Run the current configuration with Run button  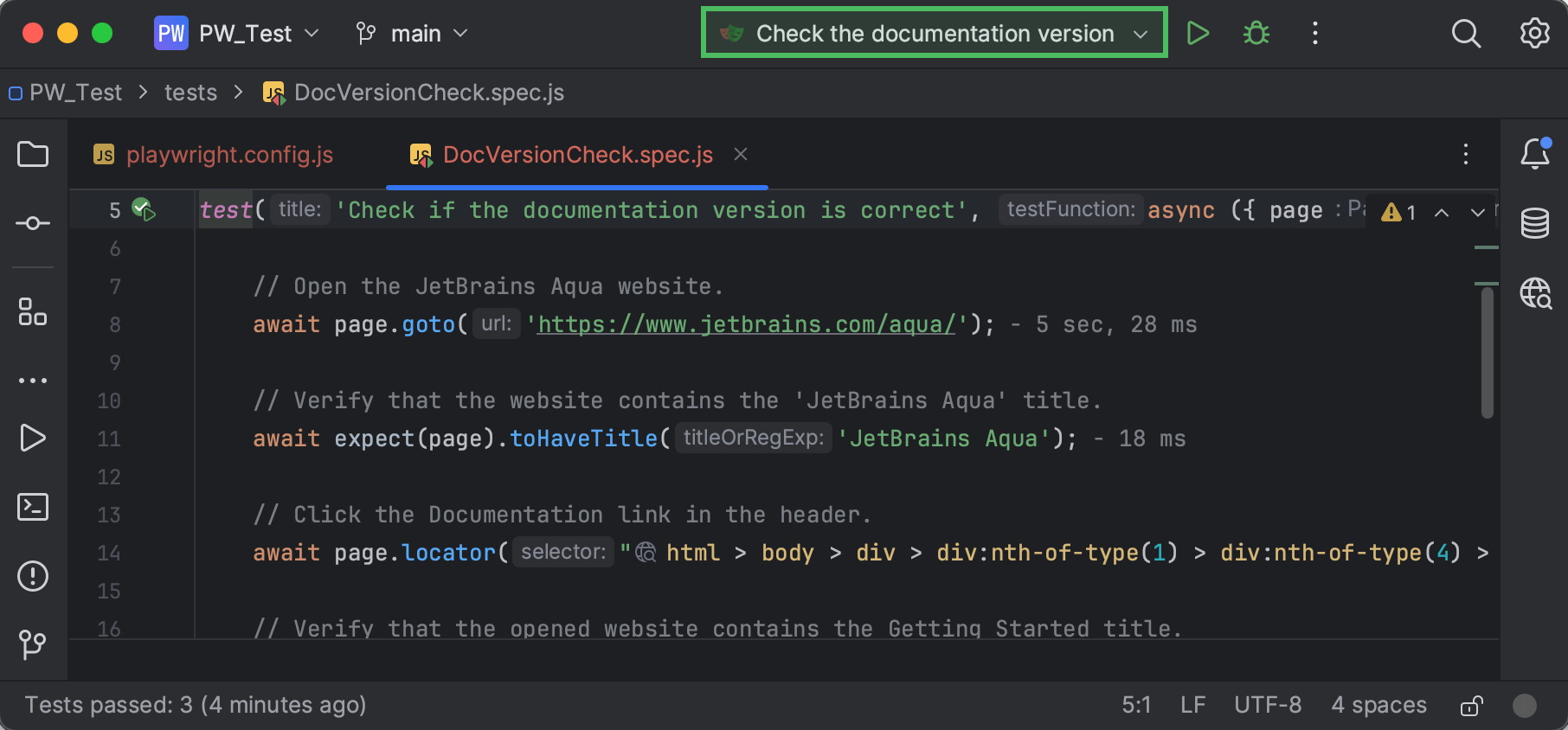(x=1198, y=34)
